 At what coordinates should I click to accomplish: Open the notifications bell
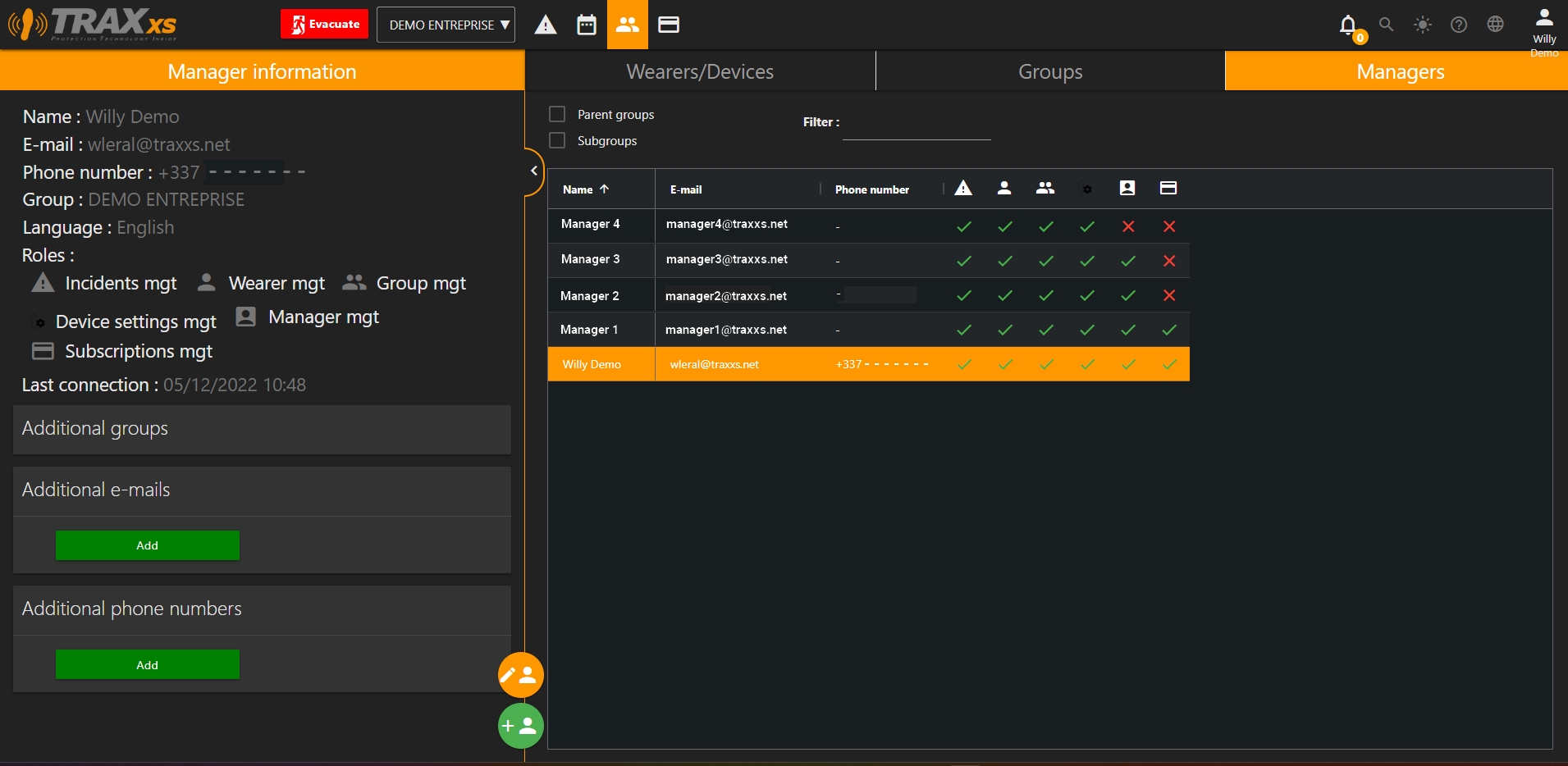[x=1348, y=25]
